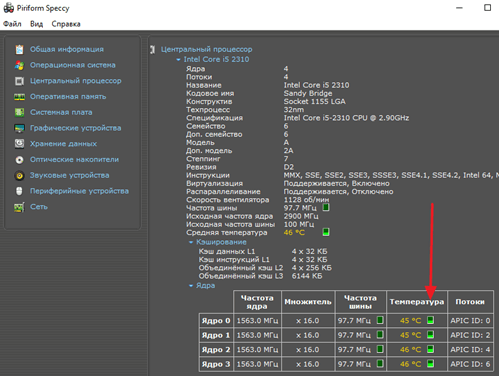Click the green indicator next to Средняя температура
The width and height of the screenshot is (499, 376).
pyautogui.click(x=326, y=232)
